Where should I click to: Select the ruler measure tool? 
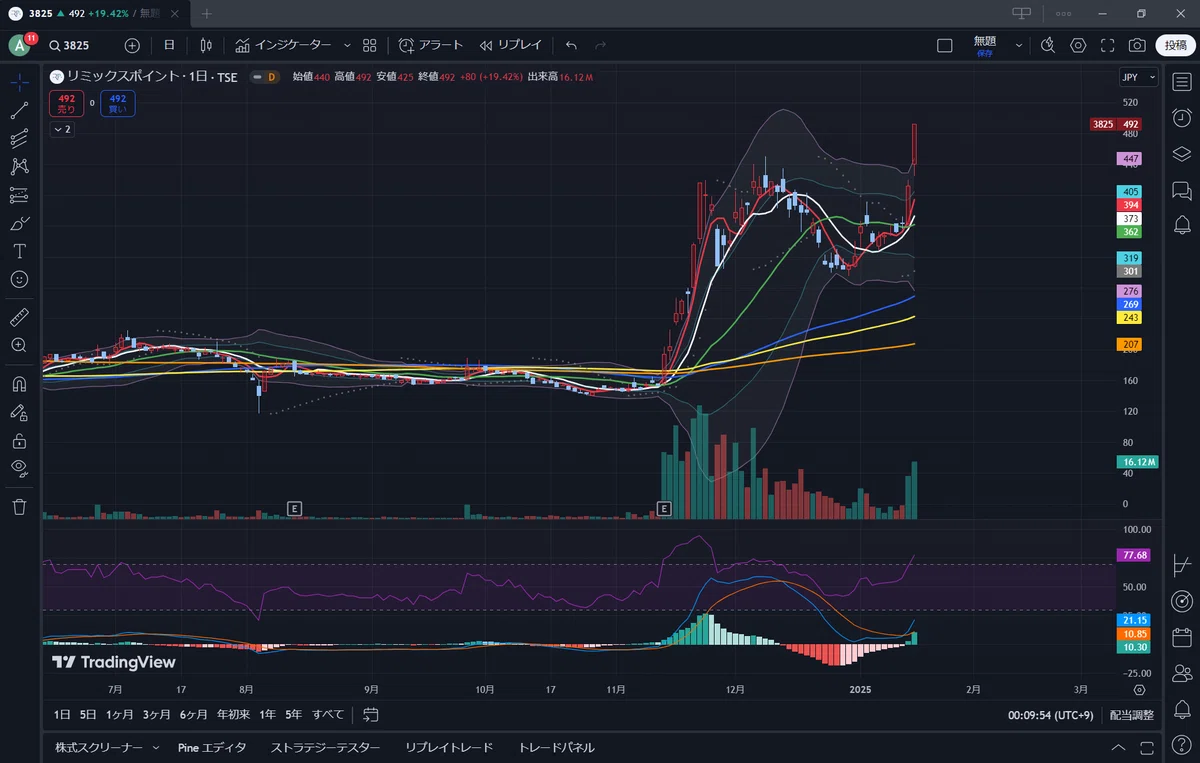(x=19, y=317)
